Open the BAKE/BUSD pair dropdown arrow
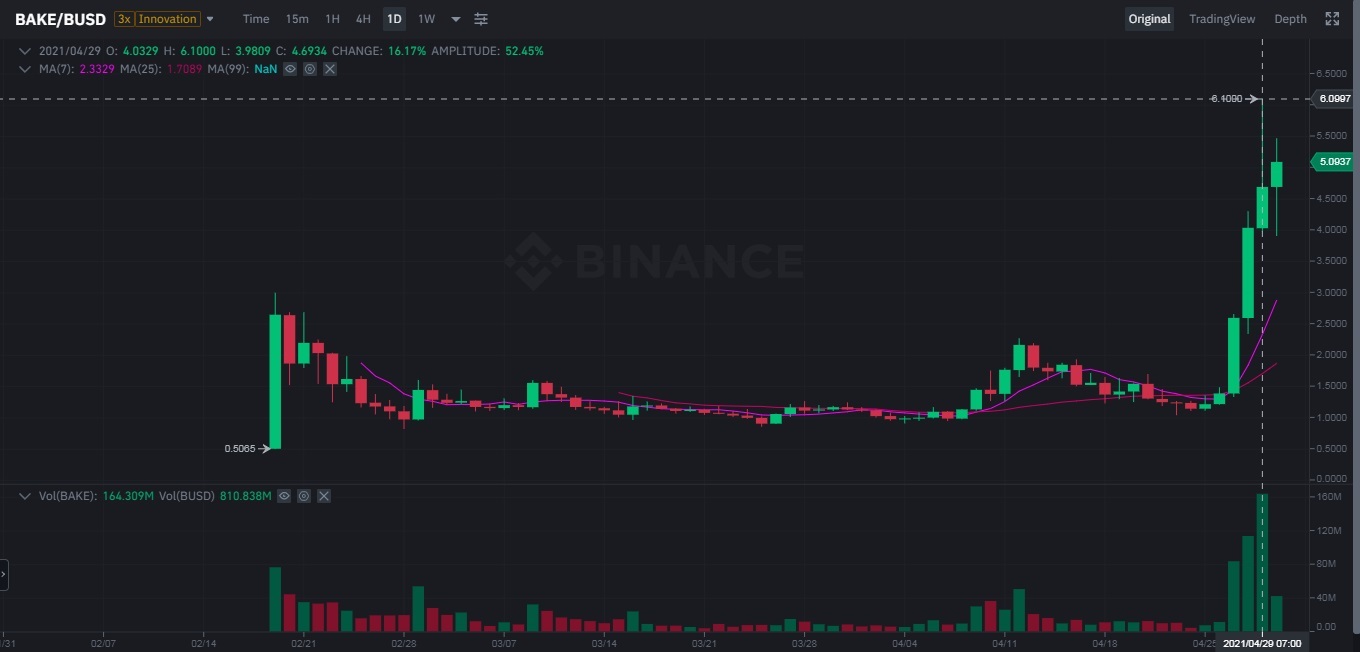The height and width of the screenshot is (652, 1360). pyautogui.click(x=210, y=19)
